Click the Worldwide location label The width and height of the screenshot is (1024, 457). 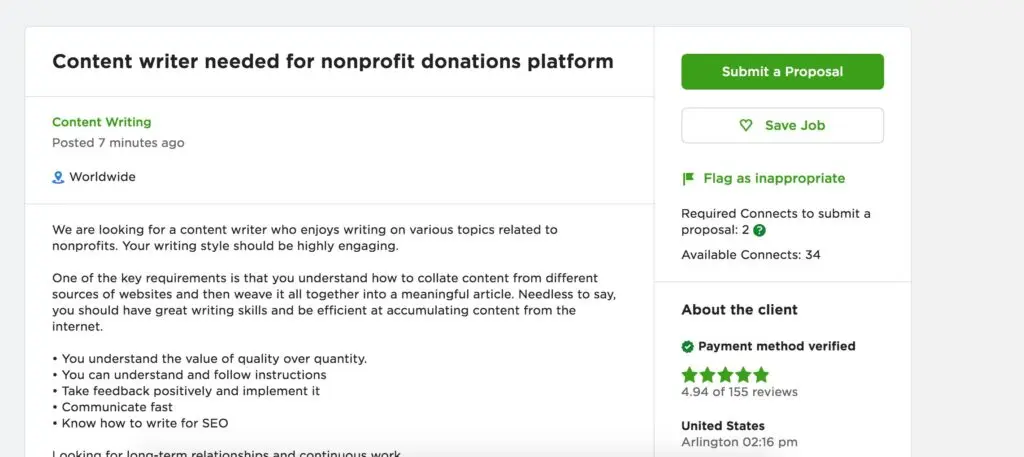pyautogui.click(x=102, y=177)
